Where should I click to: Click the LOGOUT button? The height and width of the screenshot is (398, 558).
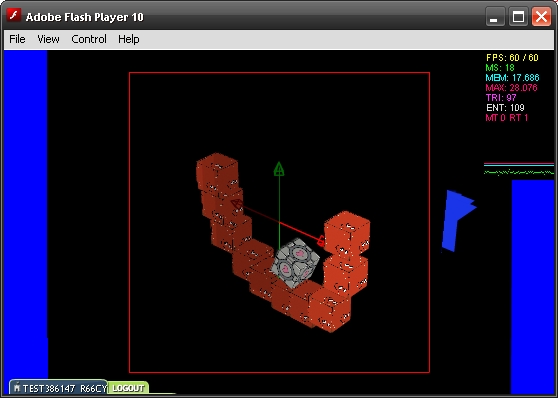point(128,388)
